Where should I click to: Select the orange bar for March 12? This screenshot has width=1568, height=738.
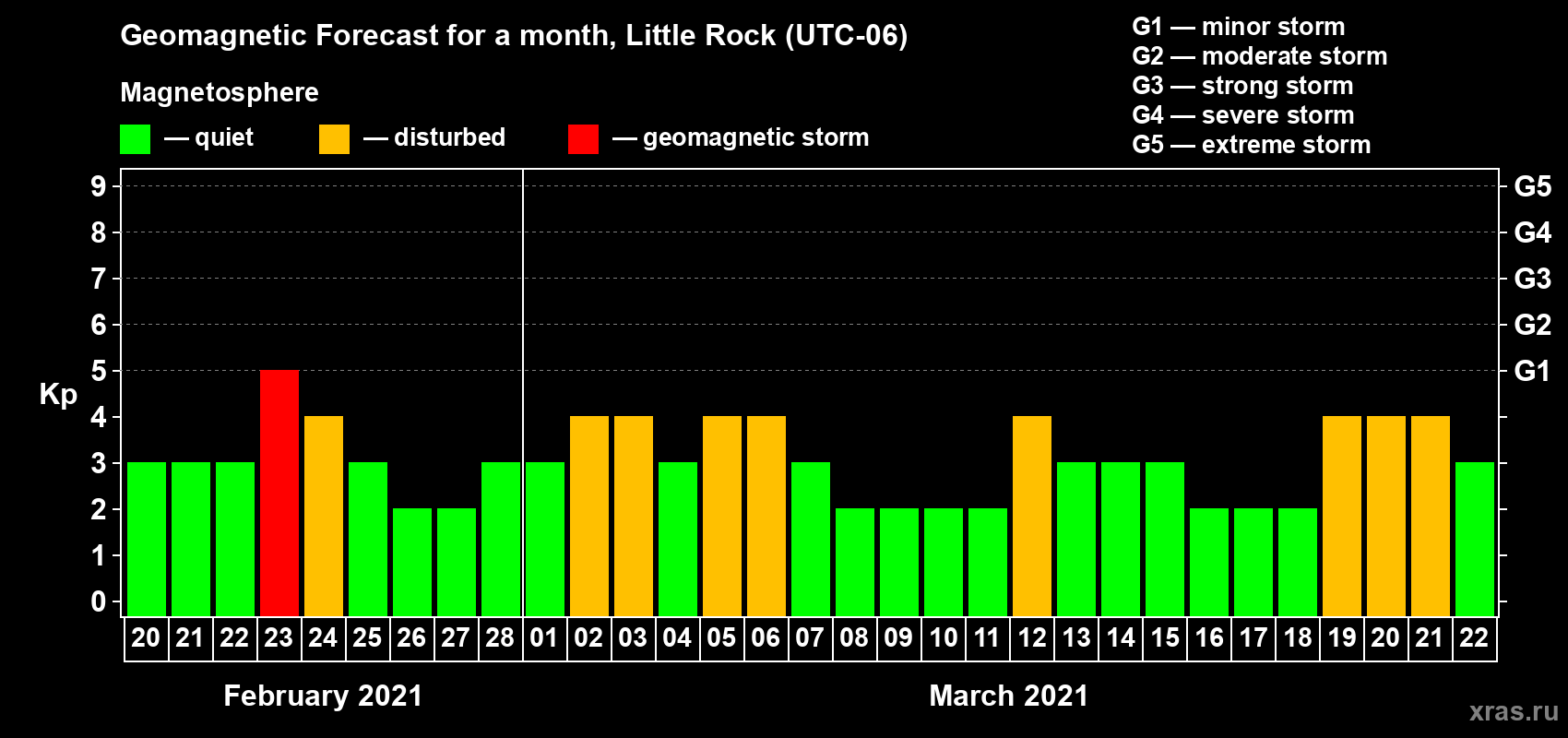tap(1032, 516)
